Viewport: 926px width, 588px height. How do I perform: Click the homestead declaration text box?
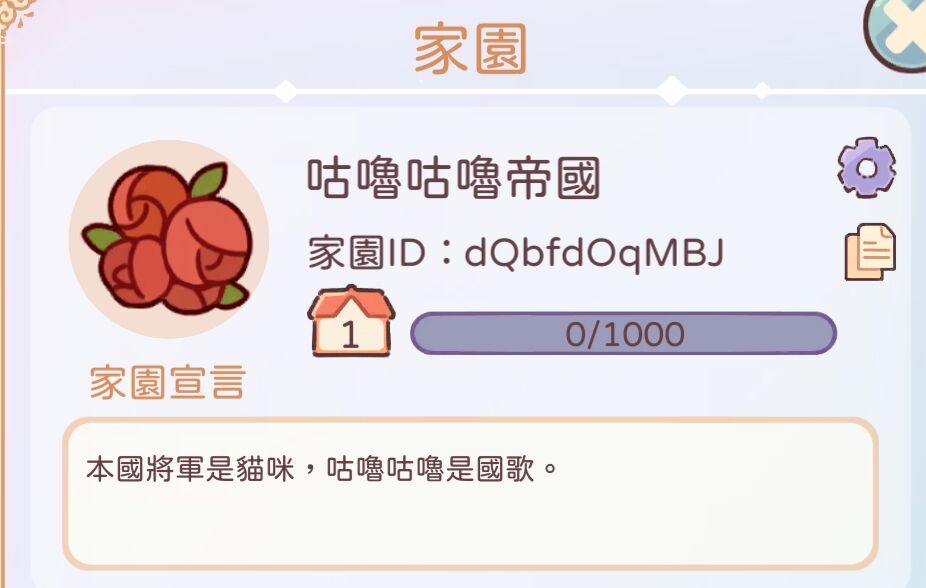tap(470, 494)
